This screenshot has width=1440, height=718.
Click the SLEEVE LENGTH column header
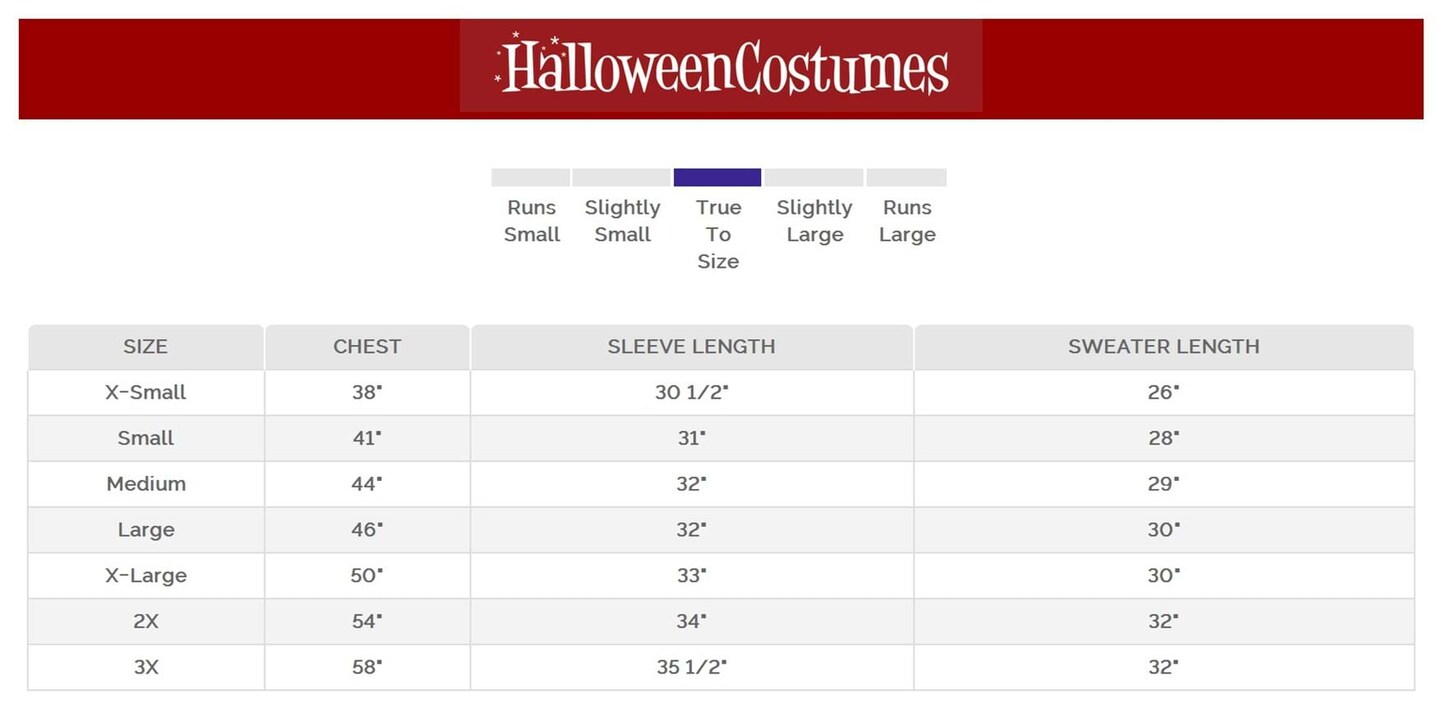pos(691,347)
